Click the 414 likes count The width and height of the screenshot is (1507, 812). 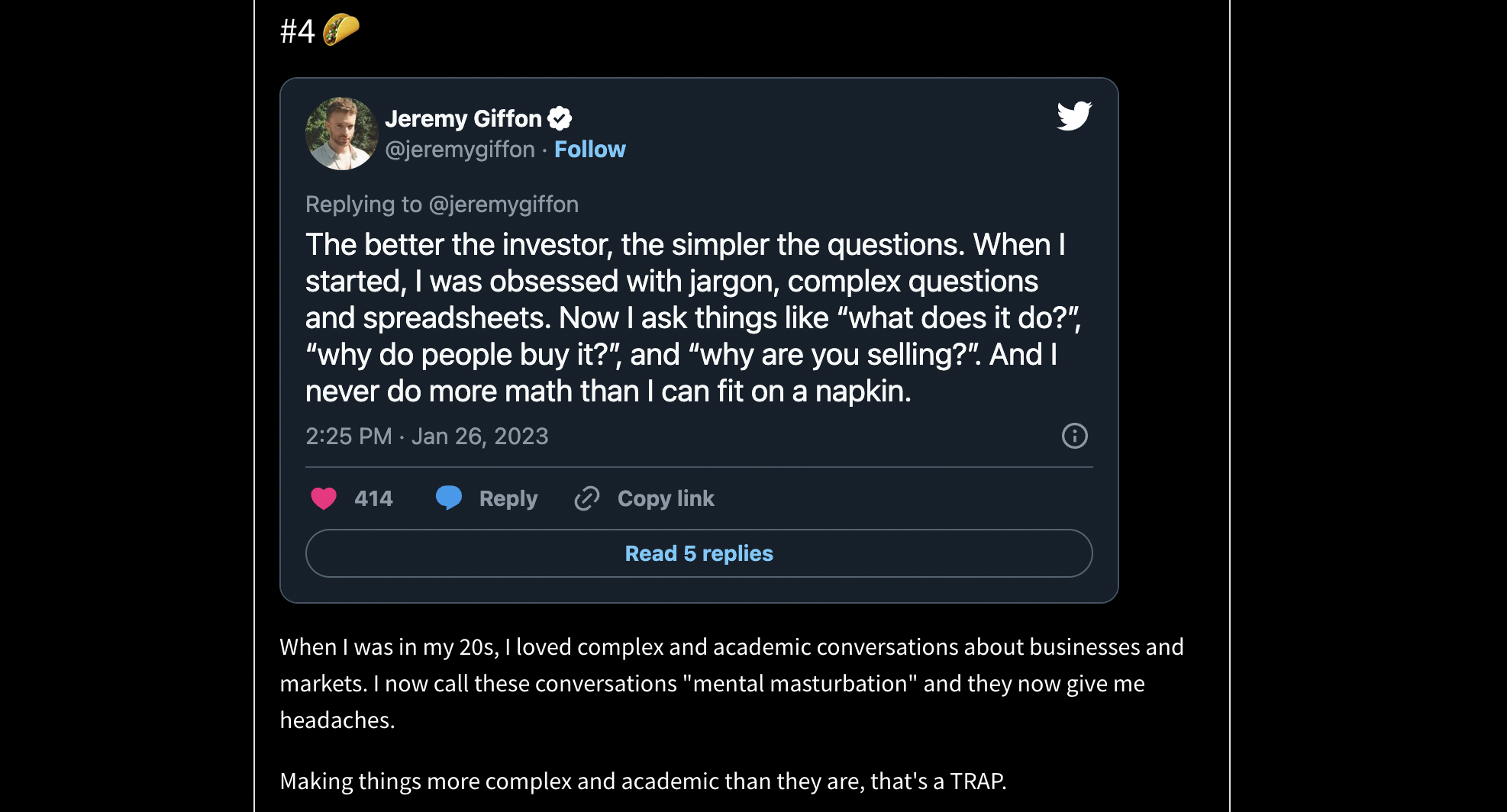[373, 498]
